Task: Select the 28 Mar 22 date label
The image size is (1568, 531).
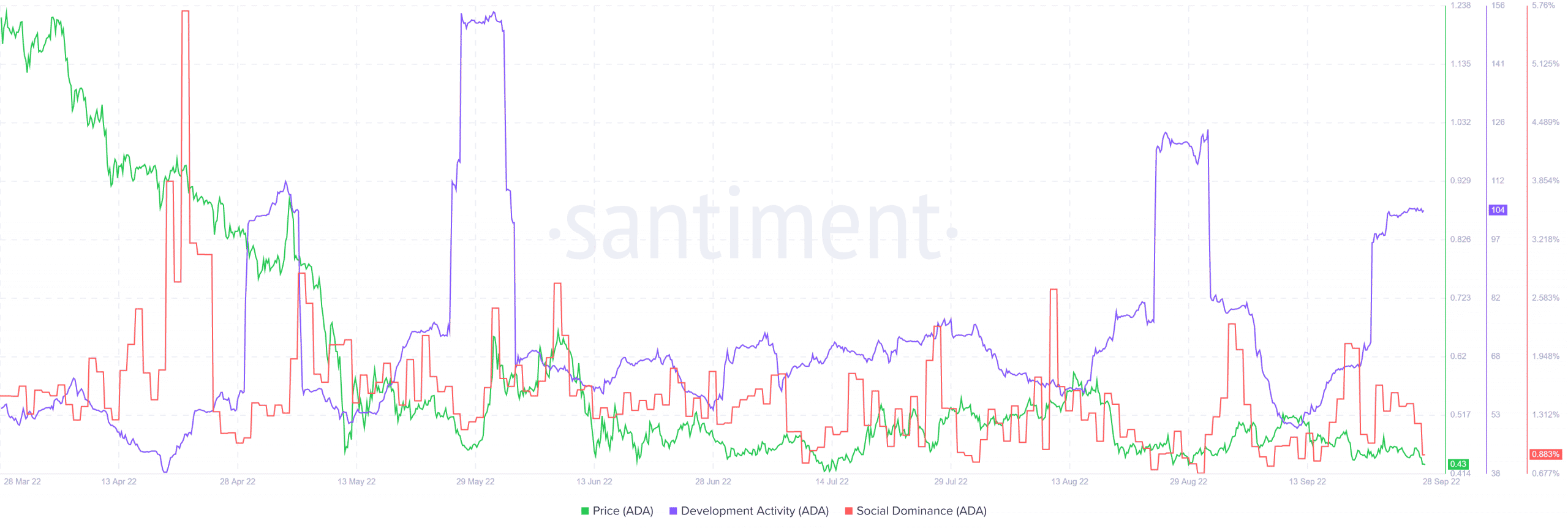Action: pyautogui.click(x=23, y=482)
